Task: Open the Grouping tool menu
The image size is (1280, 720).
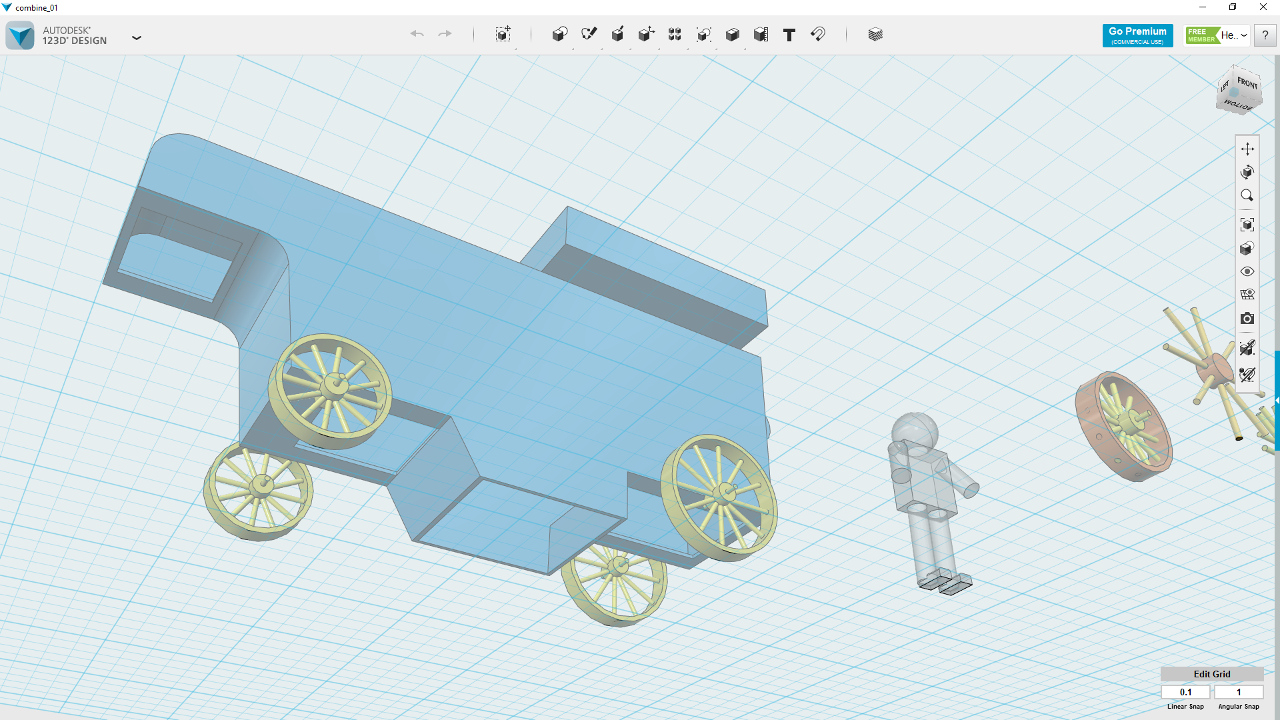Action: (x=704, y=34)
